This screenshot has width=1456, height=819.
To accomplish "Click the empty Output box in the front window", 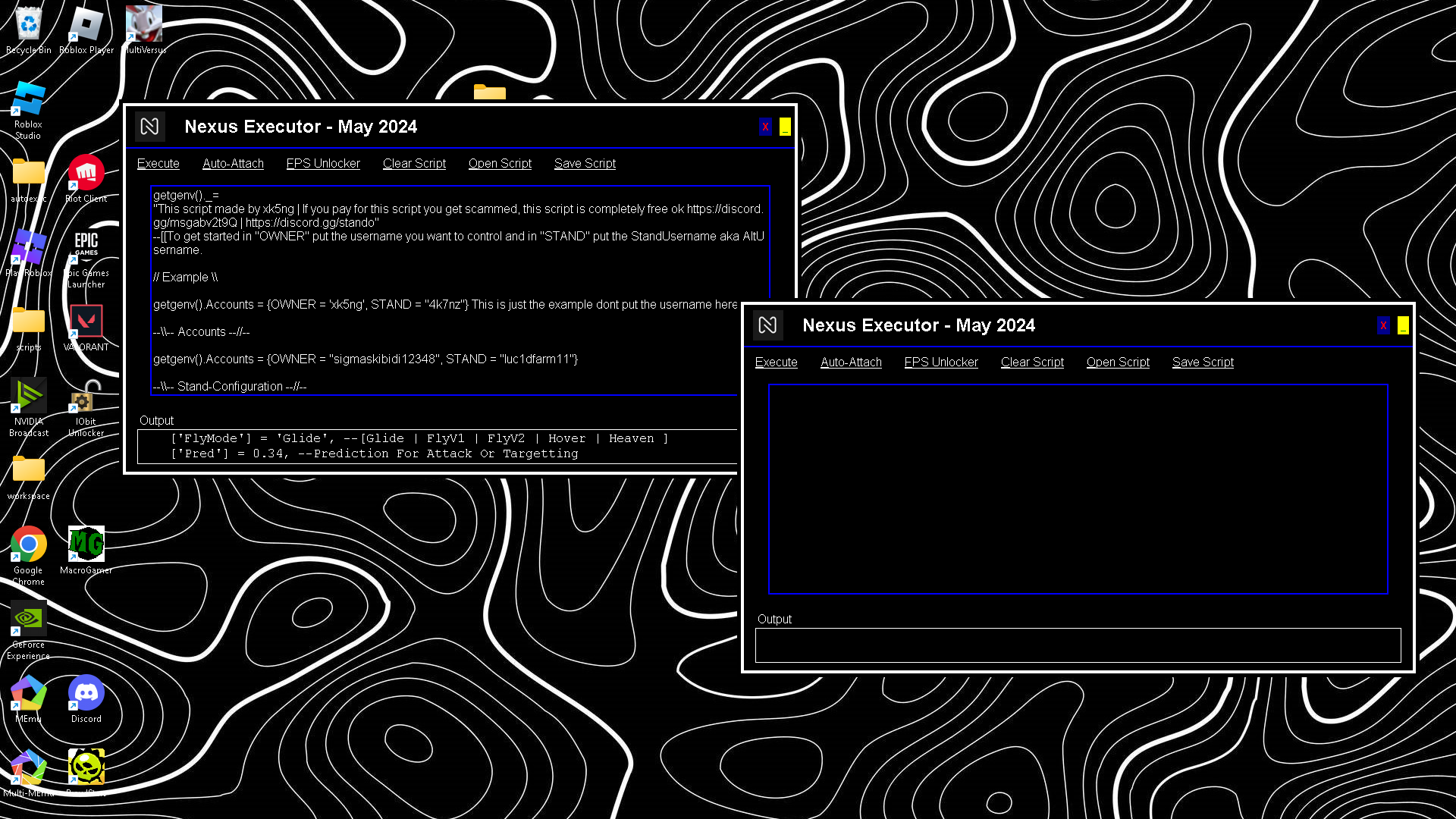I will 1078,645.
